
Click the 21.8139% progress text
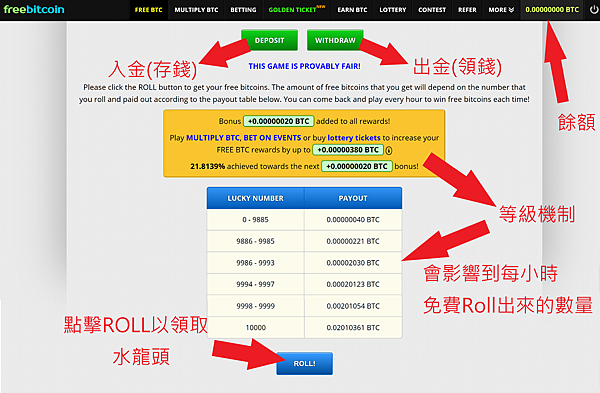(207, 166)
